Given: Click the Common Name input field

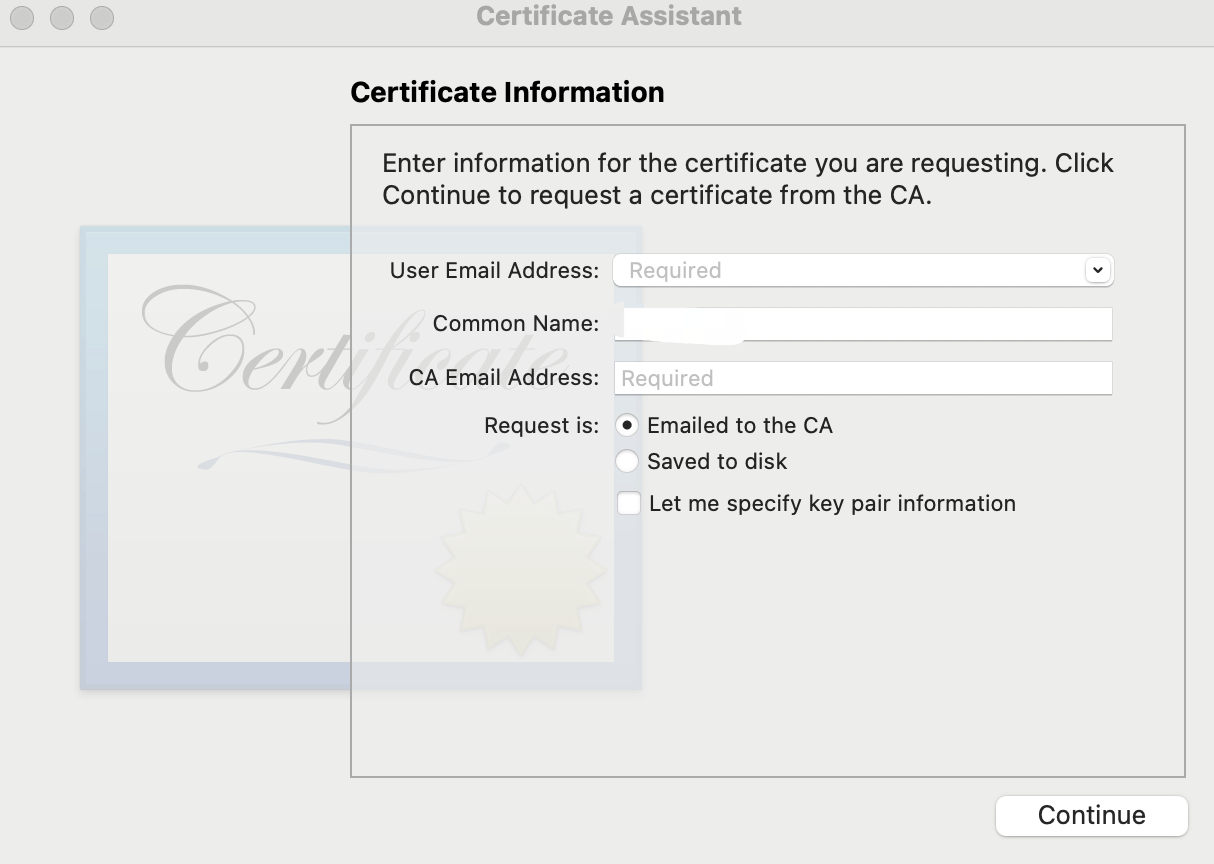Looking at the screenshot, I should (862, 324).
